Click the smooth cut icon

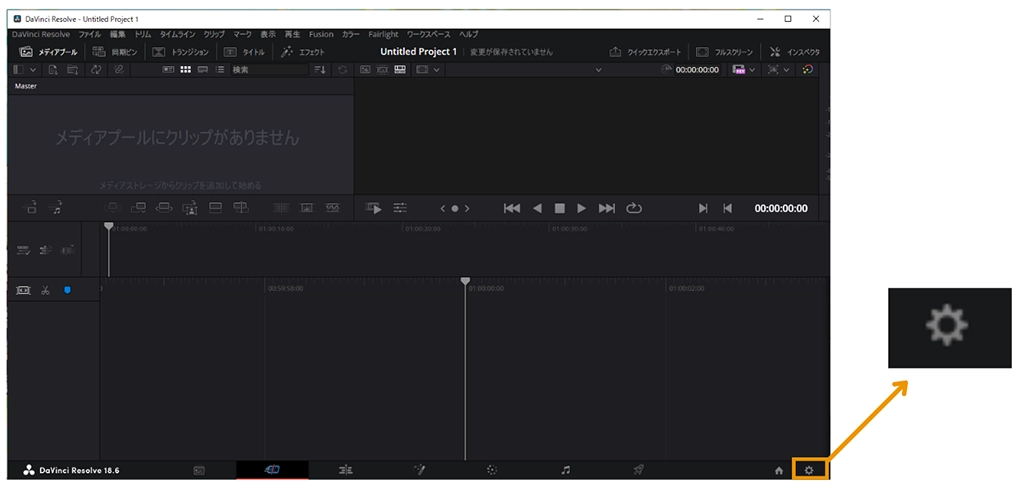pos(333,208)
